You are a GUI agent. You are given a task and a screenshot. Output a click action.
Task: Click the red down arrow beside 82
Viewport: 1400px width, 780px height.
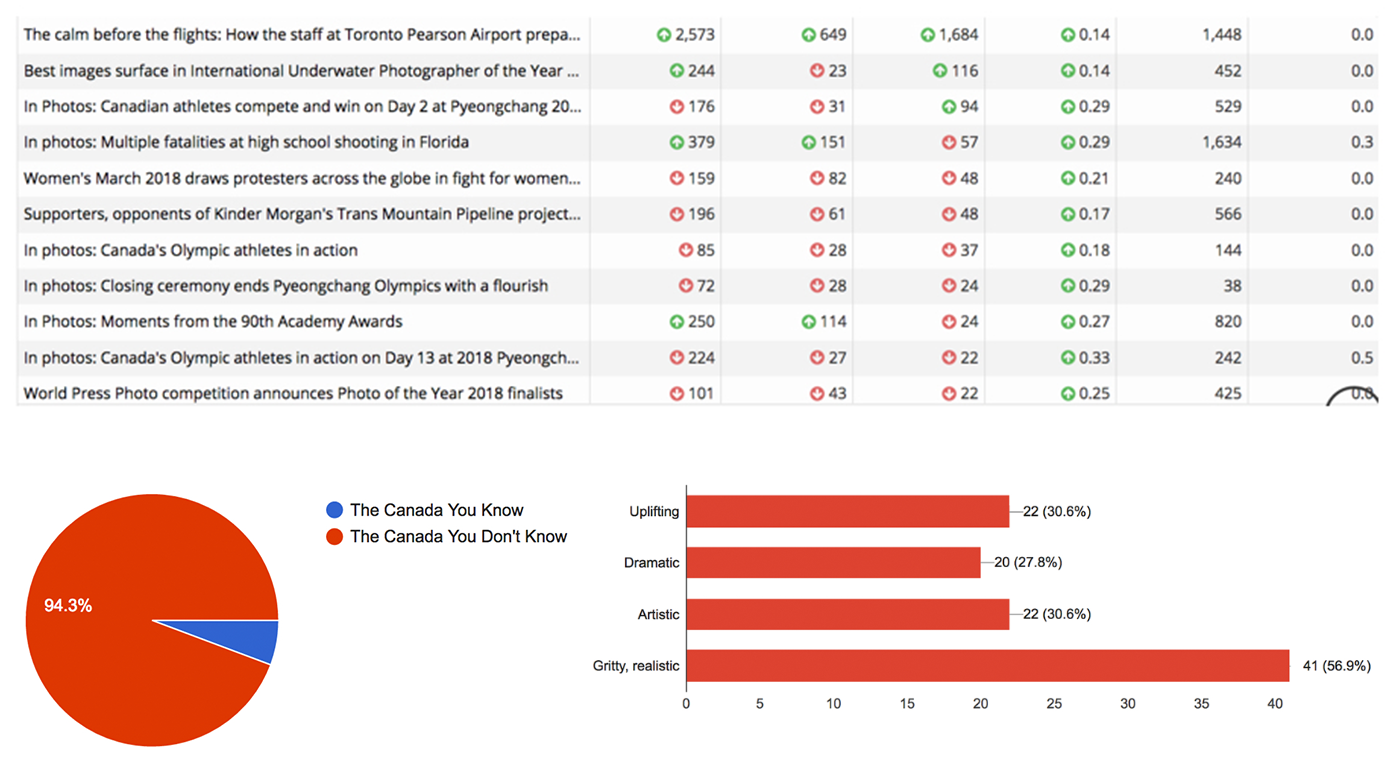point(817,179)
